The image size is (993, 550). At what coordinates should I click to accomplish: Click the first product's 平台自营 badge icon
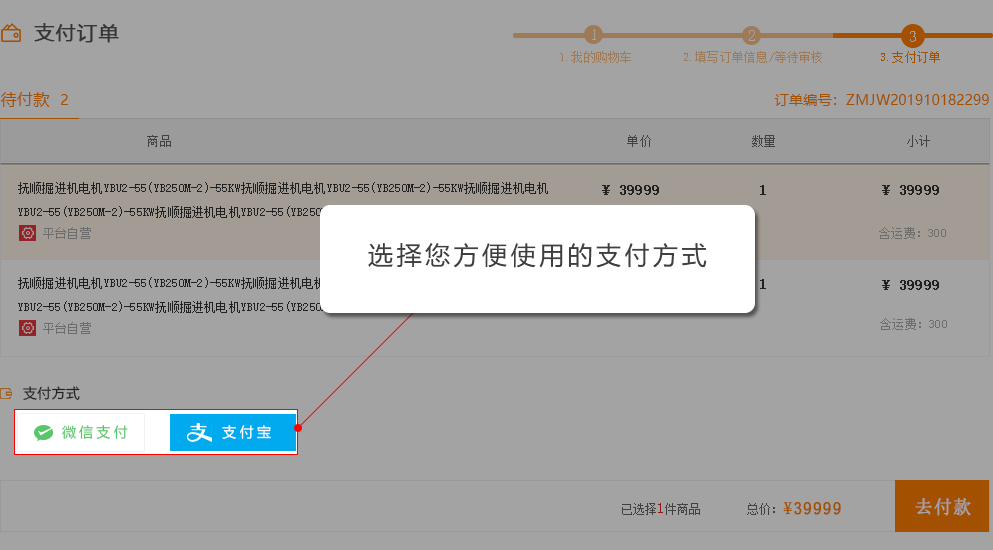27,233
